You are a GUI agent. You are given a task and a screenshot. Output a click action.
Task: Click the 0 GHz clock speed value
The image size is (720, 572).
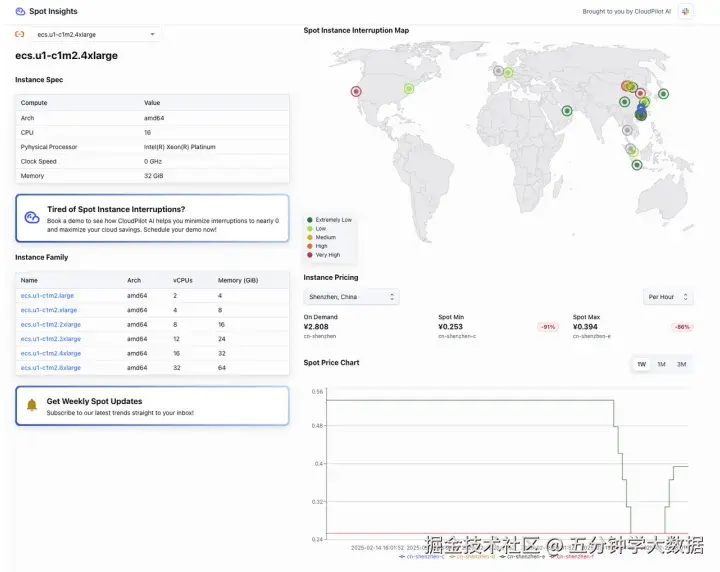(153, 162)
